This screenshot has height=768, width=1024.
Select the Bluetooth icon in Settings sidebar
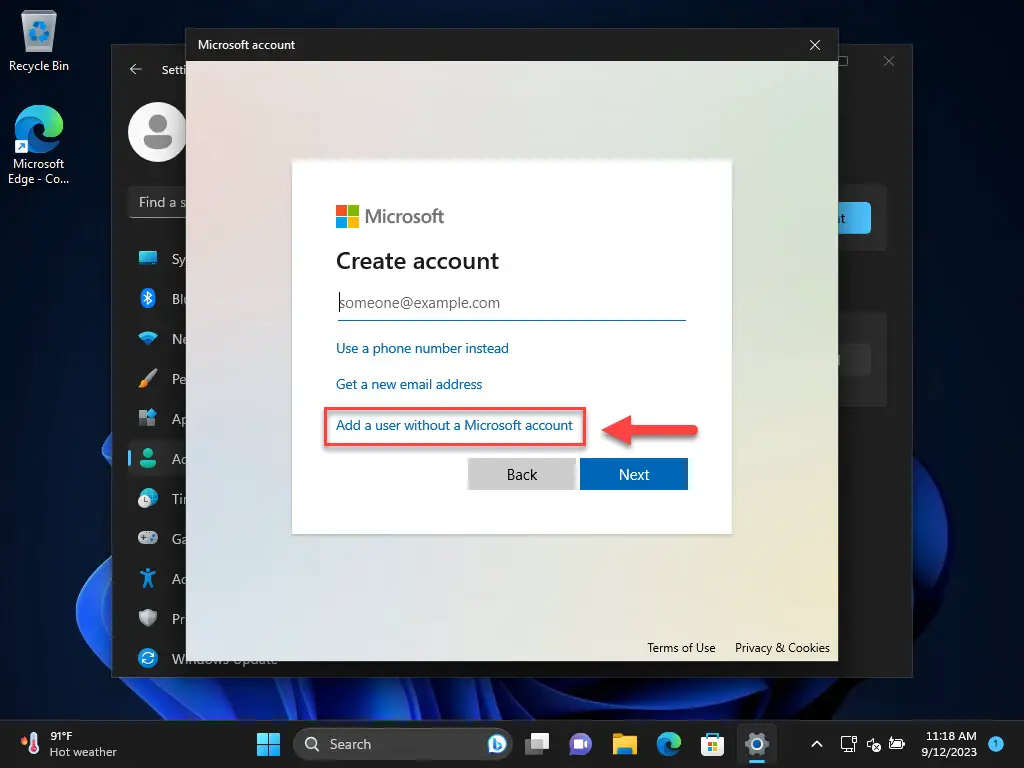148,298
